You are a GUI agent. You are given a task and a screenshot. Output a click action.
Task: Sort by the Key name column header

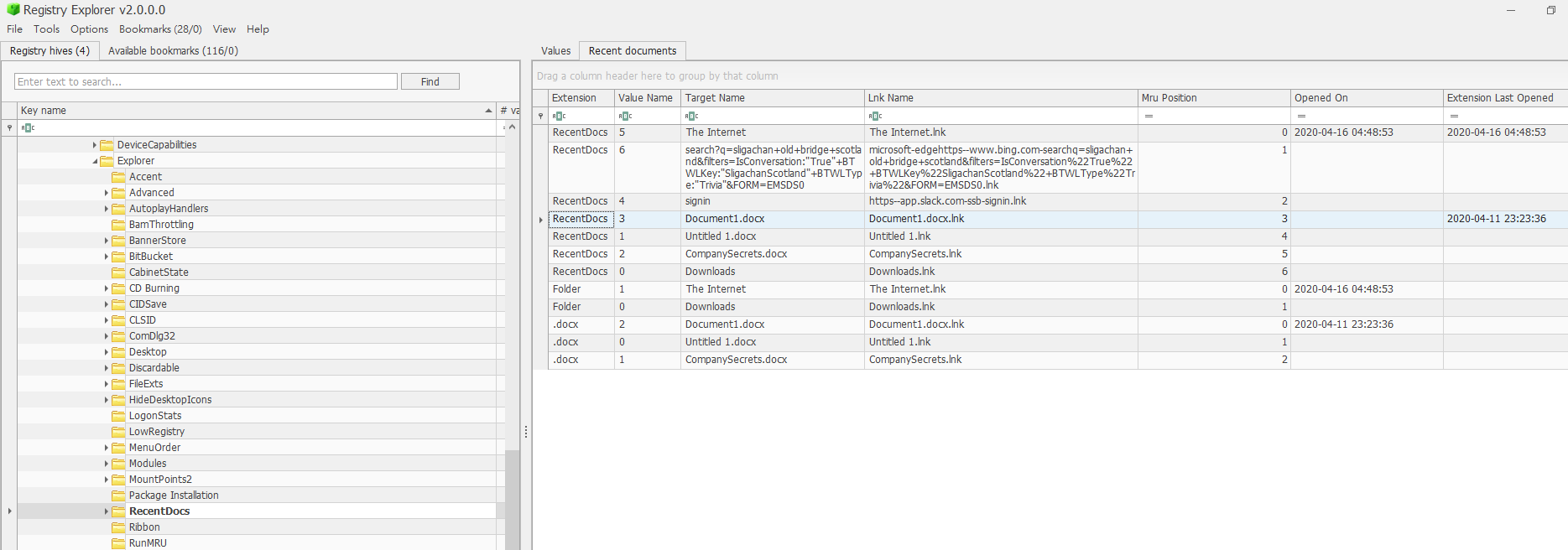(x=257, y=111)
